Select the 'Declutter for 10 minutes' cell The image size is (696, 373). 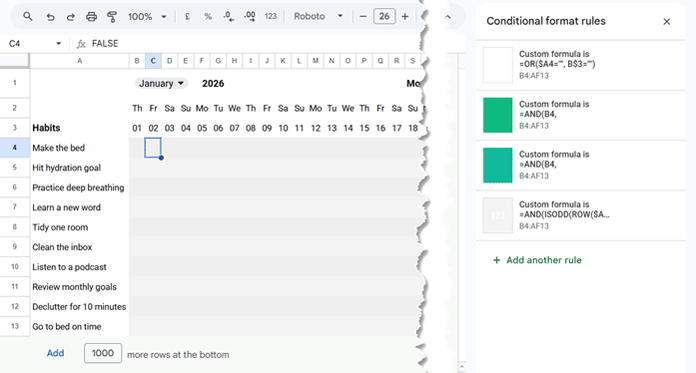79,306
